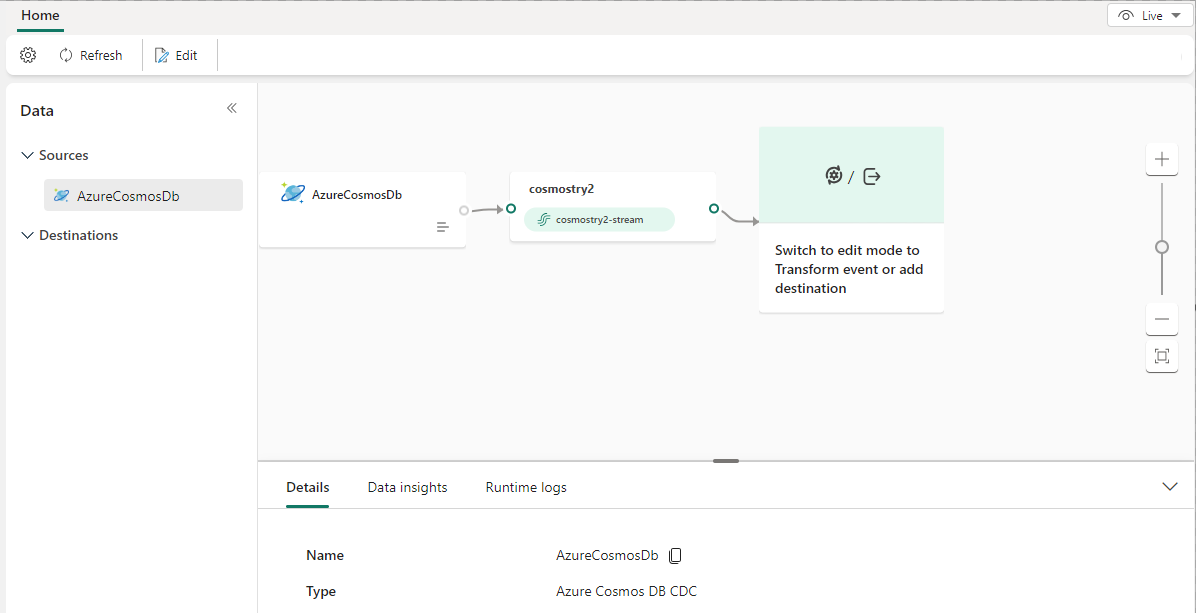Click the Edit button
Screen dimensions: 1196x613
179,55
